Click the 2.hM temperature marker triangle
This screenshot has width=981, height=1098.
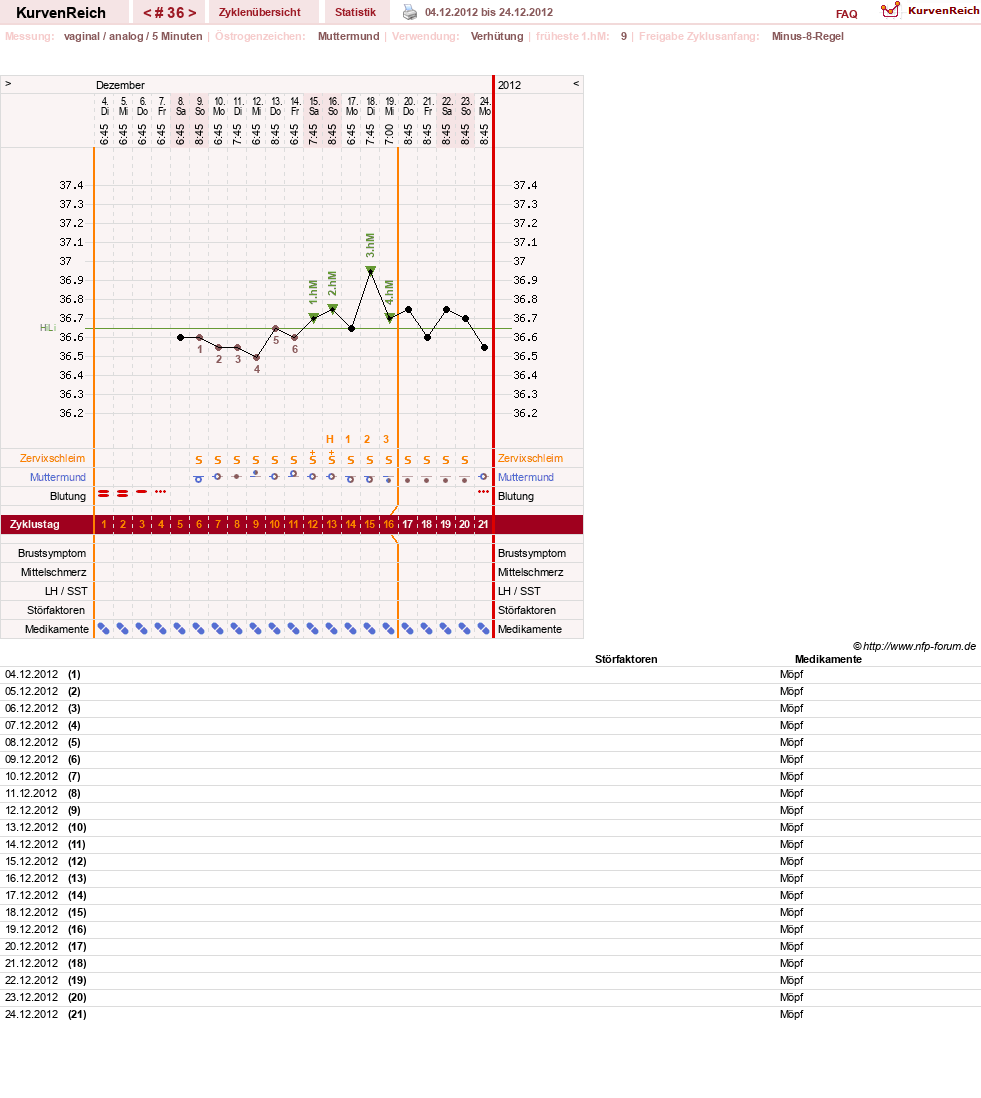coord(333,308)
